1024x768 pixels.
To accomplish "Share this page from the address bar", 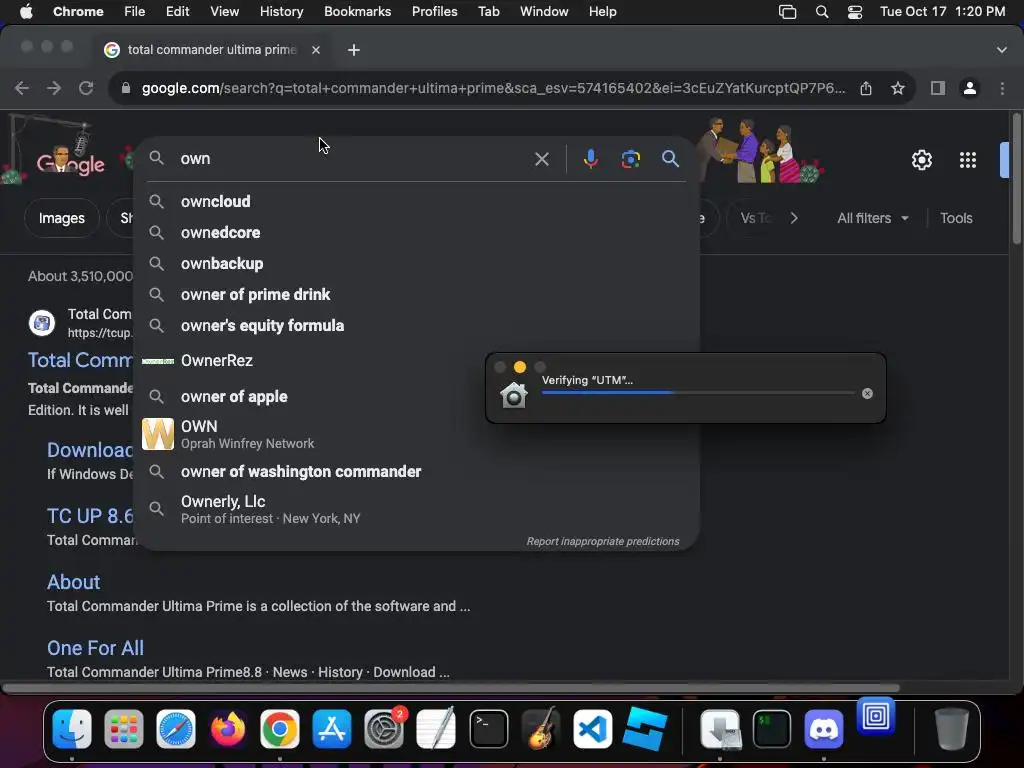I will pyautogui.click(x=866, y=88).
